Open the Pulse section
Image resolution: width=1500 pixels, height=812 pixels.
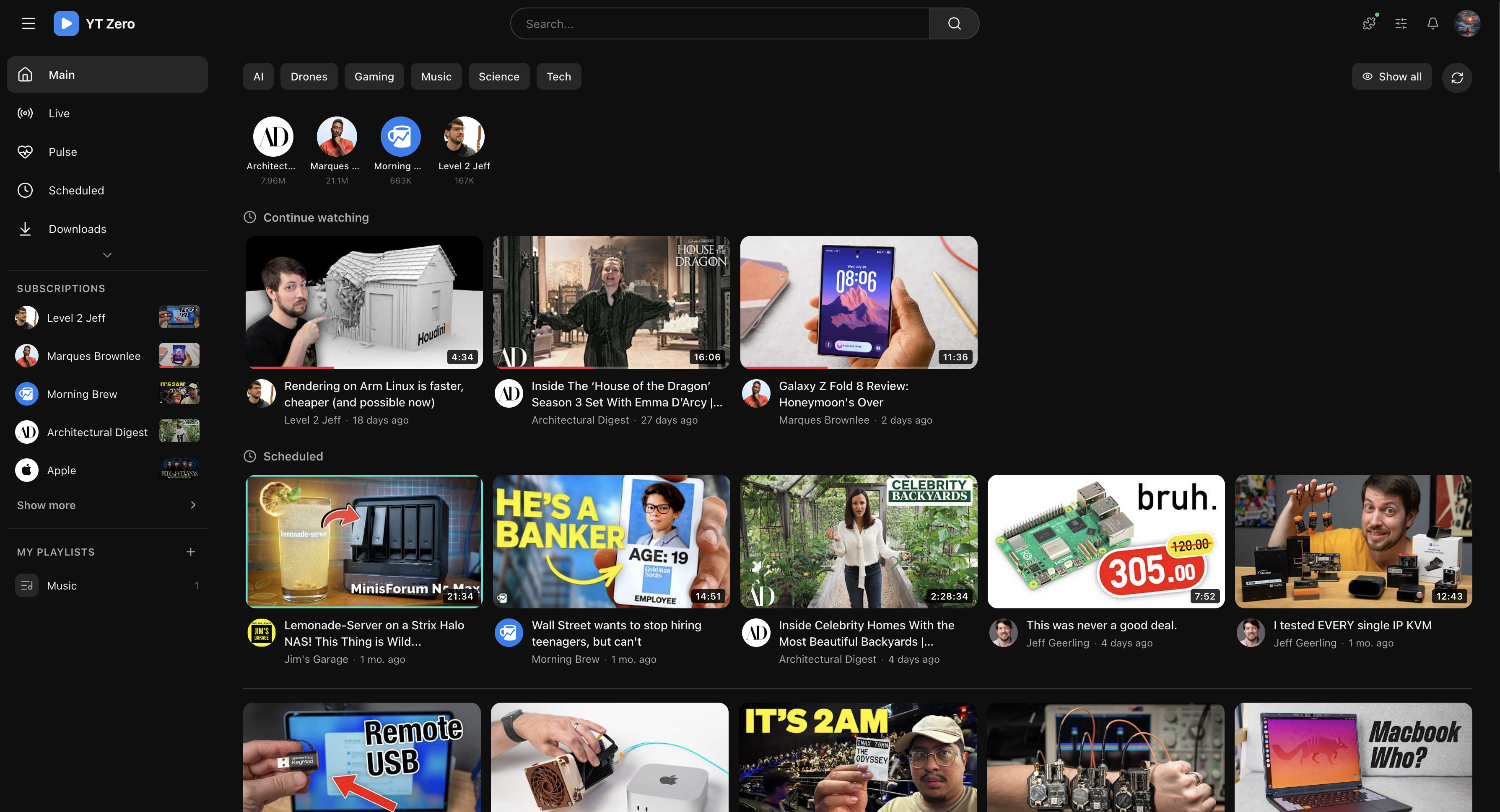(x=107, y=151)
